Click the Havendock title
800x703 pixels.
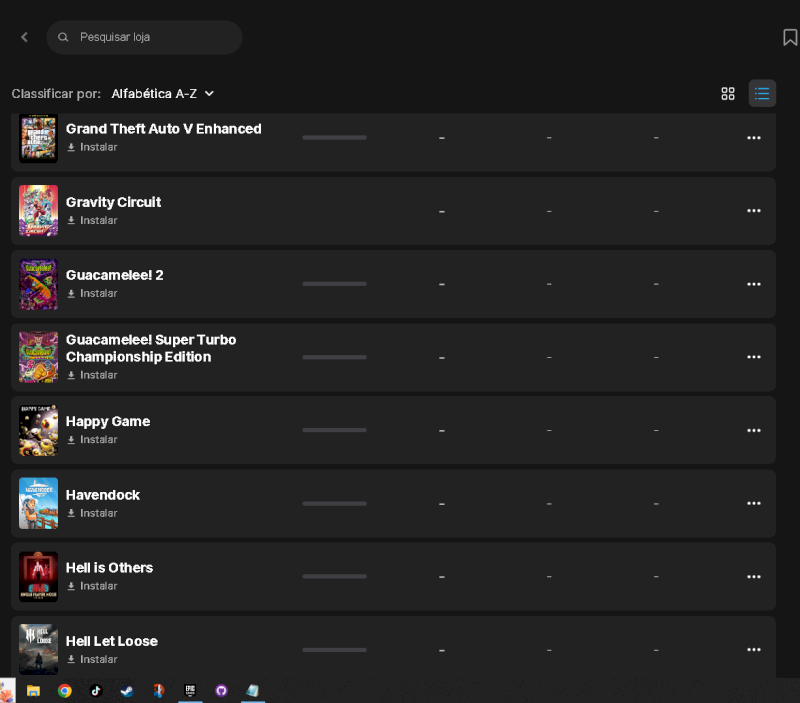(103, 495)
